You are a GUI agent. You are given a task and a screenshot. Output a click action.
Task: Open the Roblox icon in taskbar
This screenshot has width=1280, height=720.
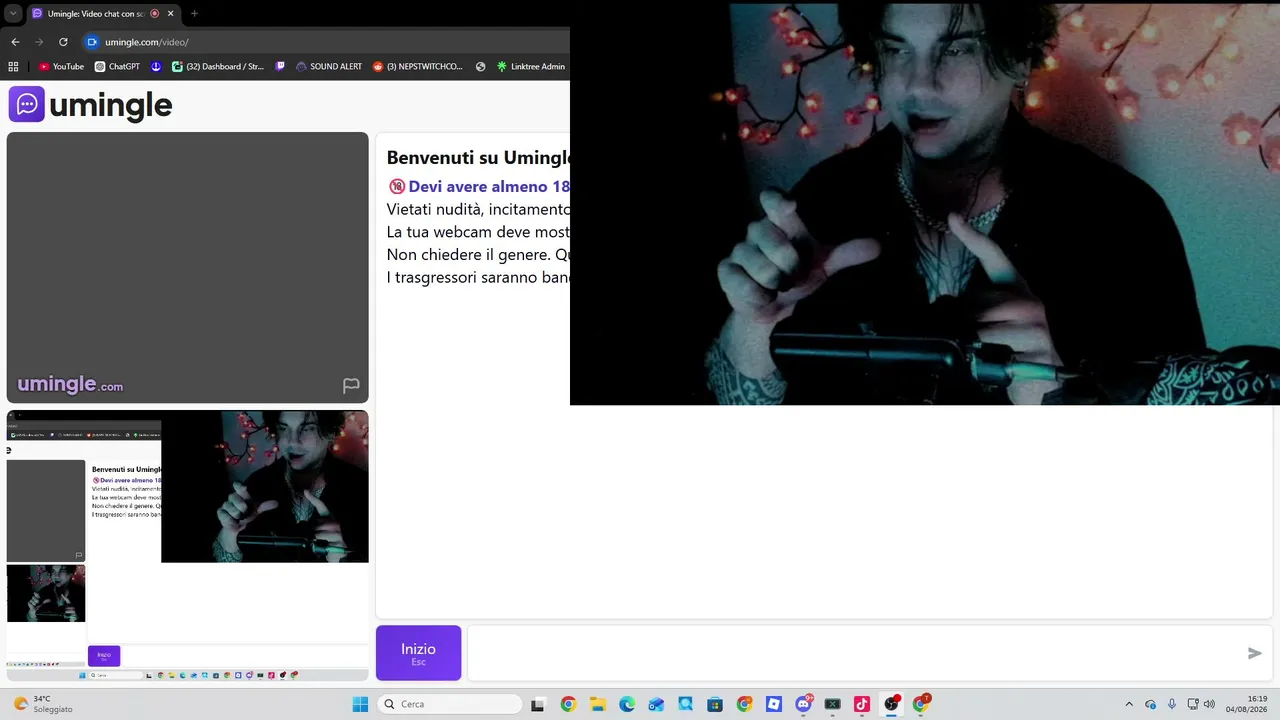pos(774,704)
